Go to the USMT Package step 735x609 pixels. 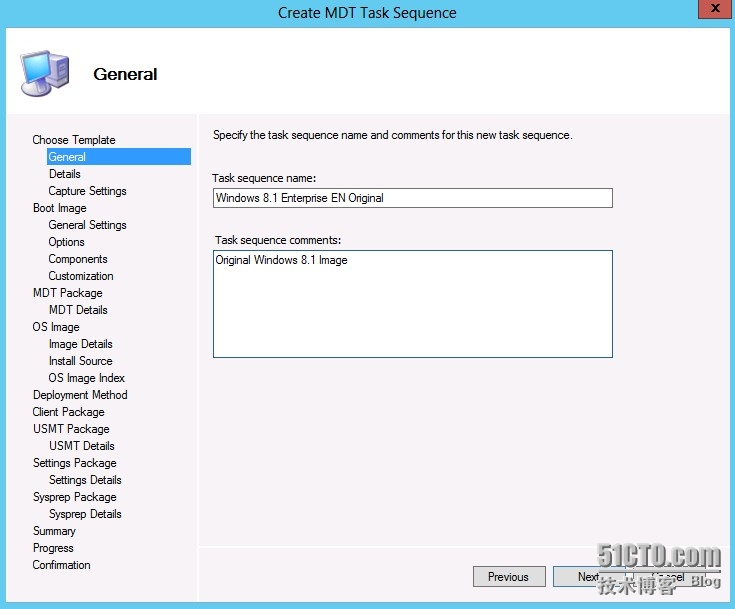point(71,429)
